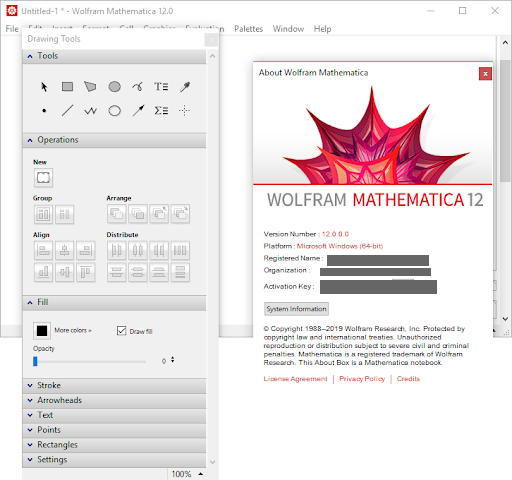Select the point tool
The height and width of the screenshot is (480, 512).
[44, 111]
